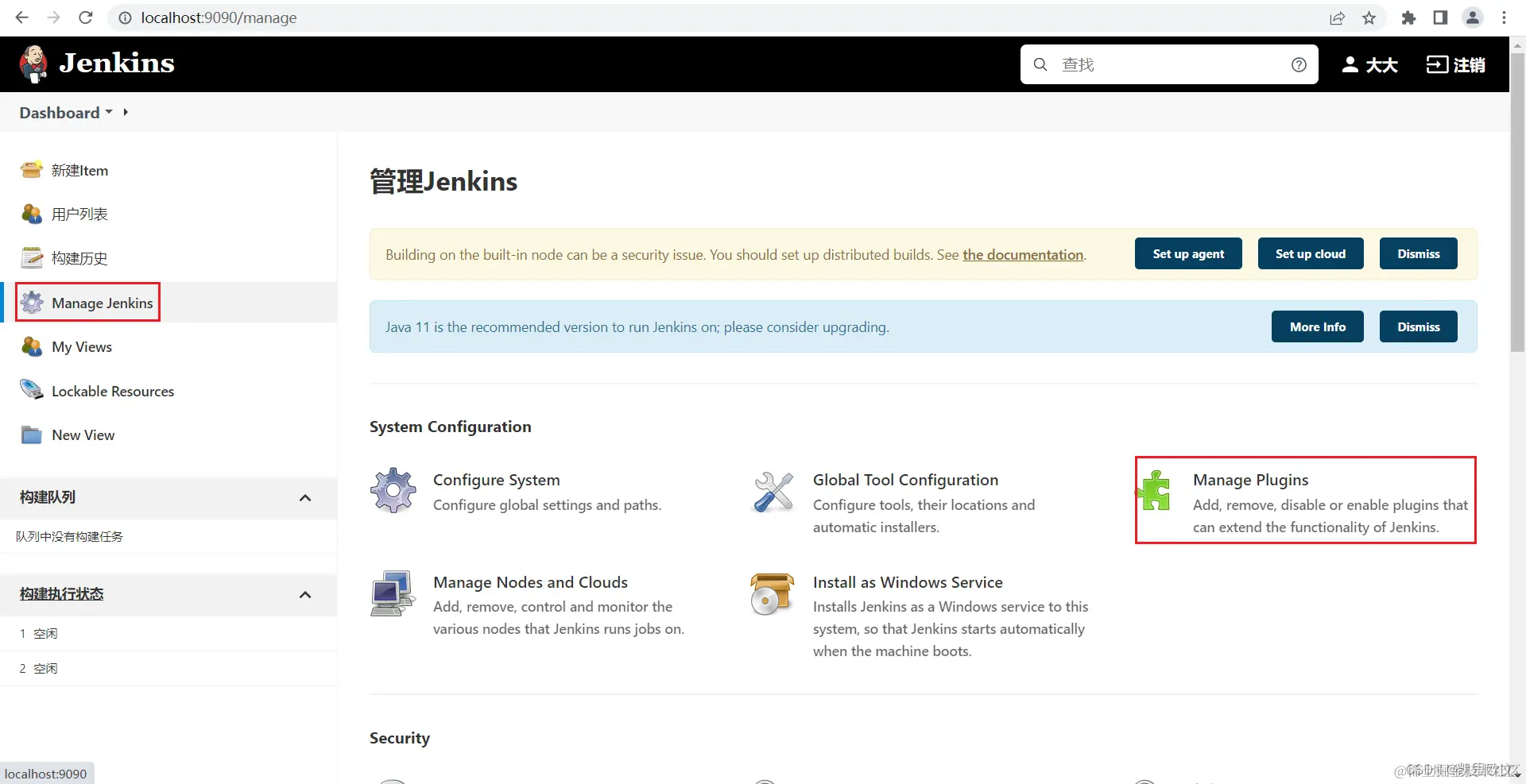
Task: Open the Dashboard breadcrumb dropdown arrow
Action: pos(109,112)
